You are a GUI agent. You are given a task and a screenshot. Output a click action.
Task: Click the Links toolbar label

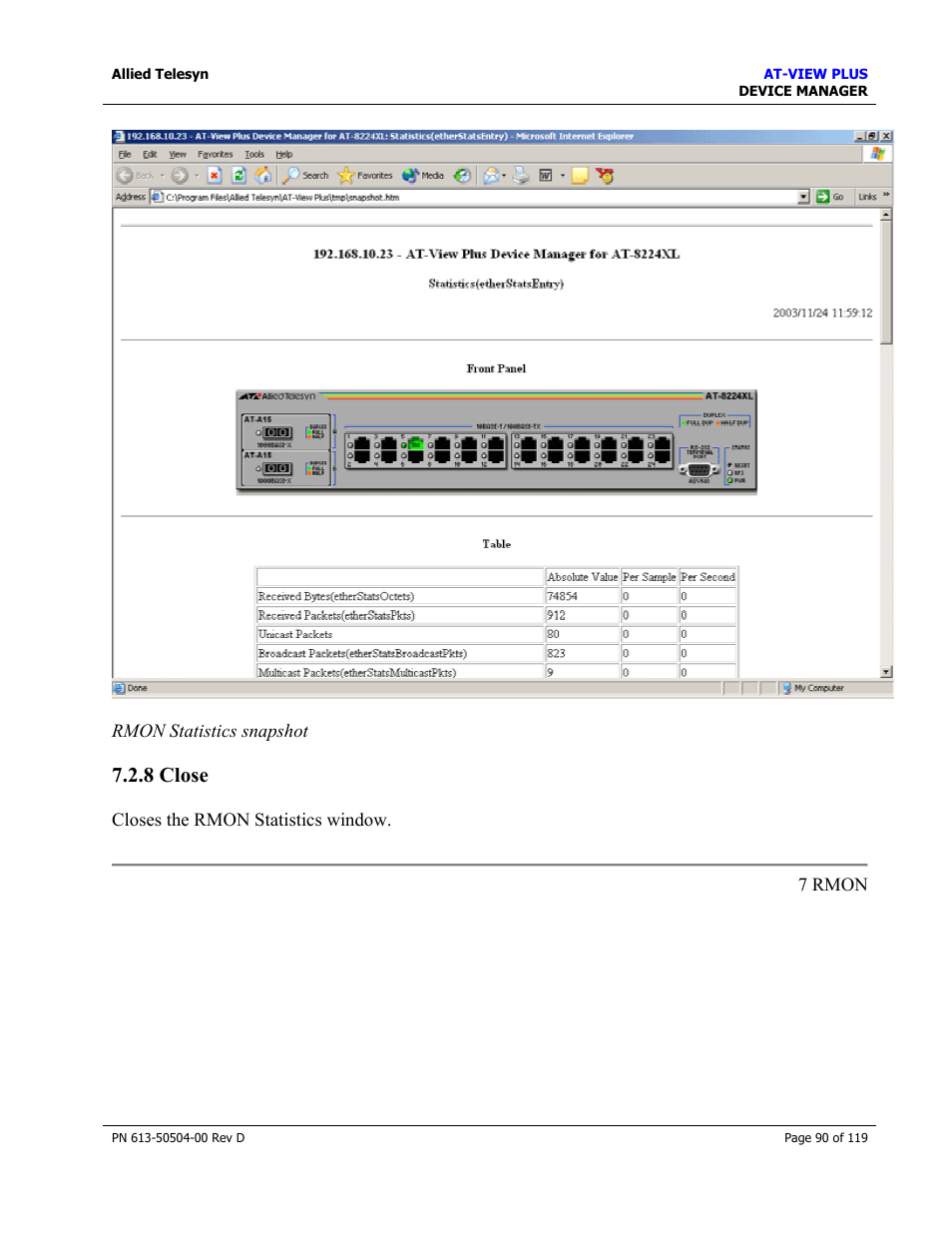coord(867,197)
